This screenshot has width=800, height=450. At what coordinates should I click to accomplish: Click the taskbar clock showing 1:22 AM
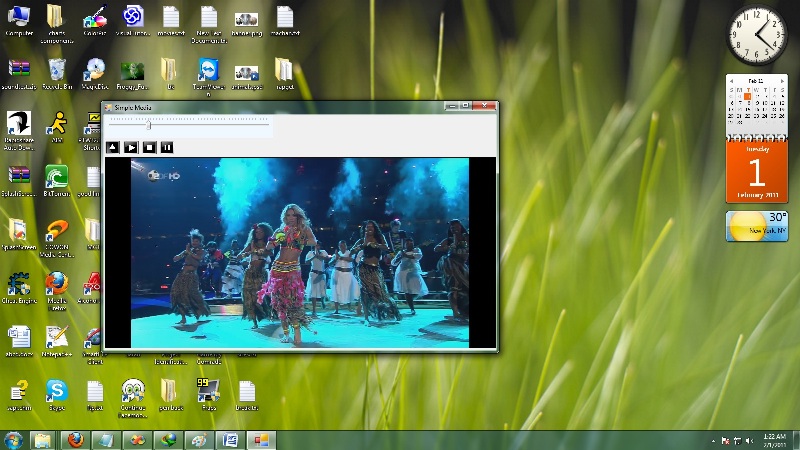tap(776, 440)
